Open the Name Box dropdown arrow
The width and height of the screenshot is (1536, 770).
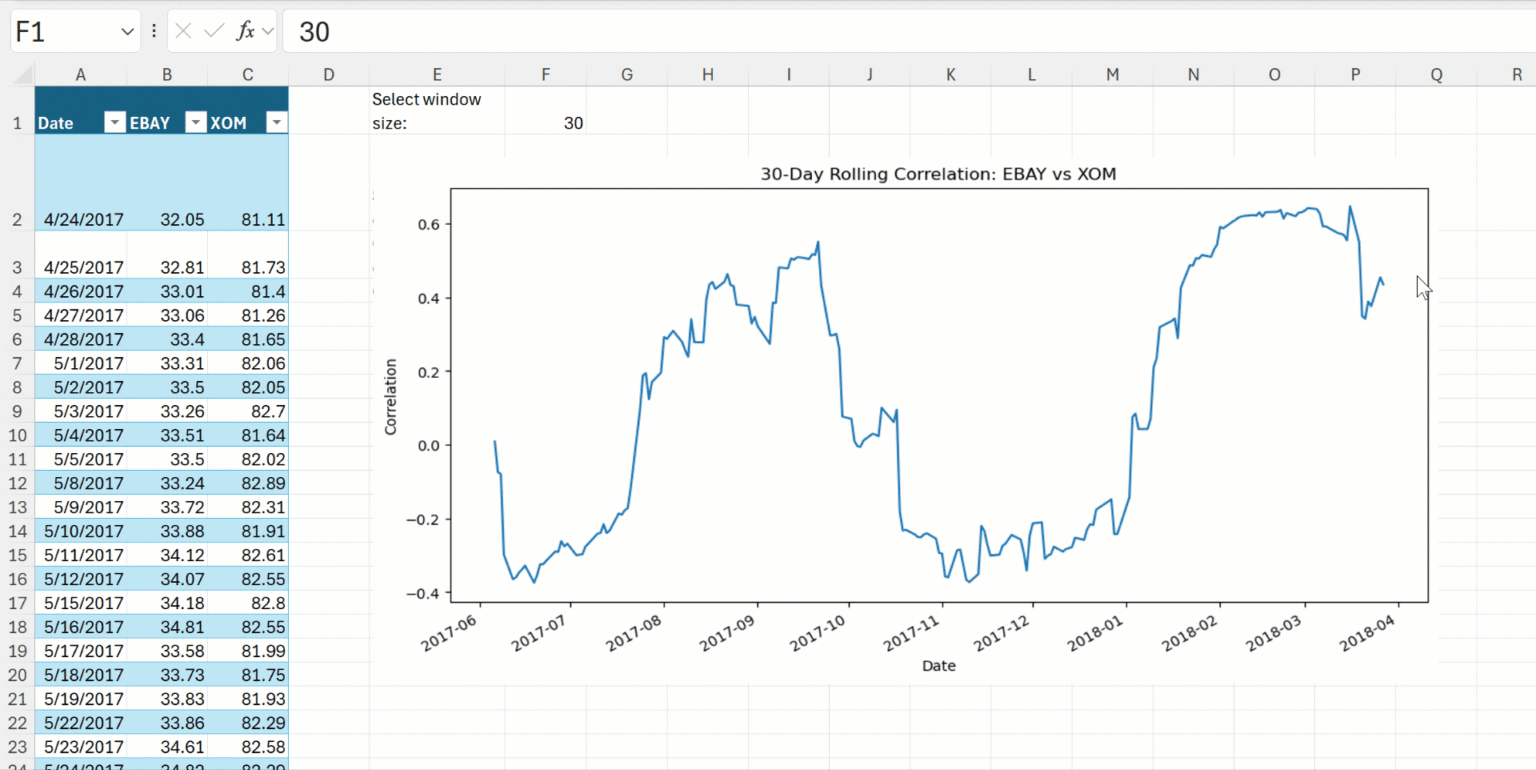[x=127, y=32]
